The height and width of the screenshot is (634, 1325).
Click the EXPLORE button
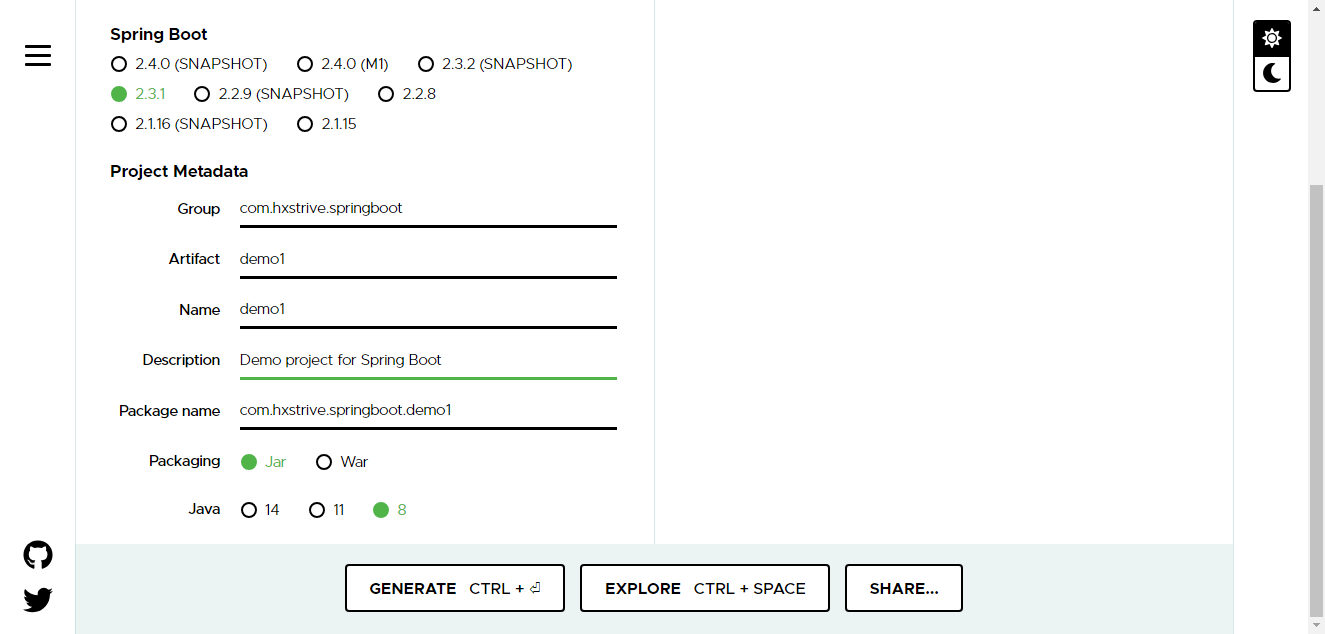(x=705, y=588)
